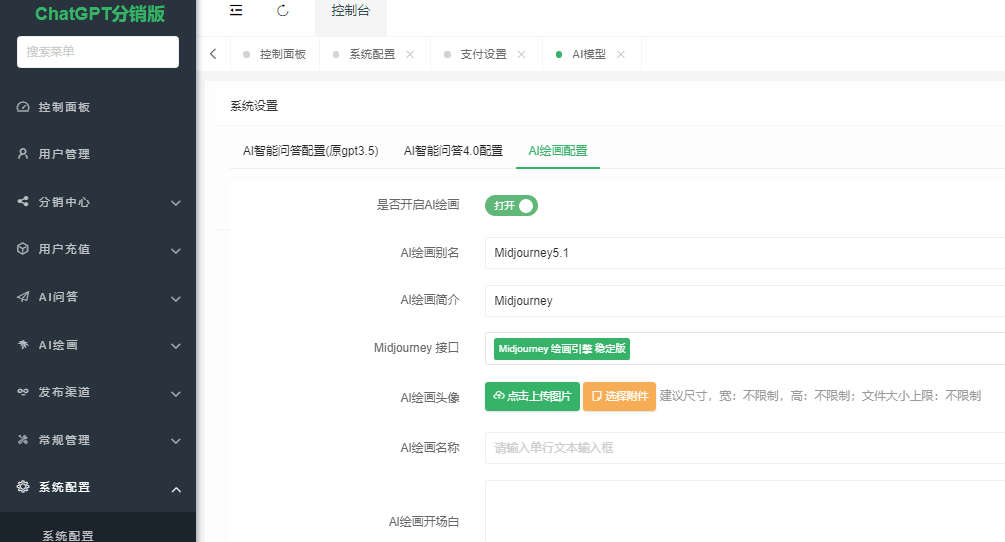Click the 系统设置 panel heading
Image resolution: width=1005 pixels, height=542 pixels.
tap(254, 106)
